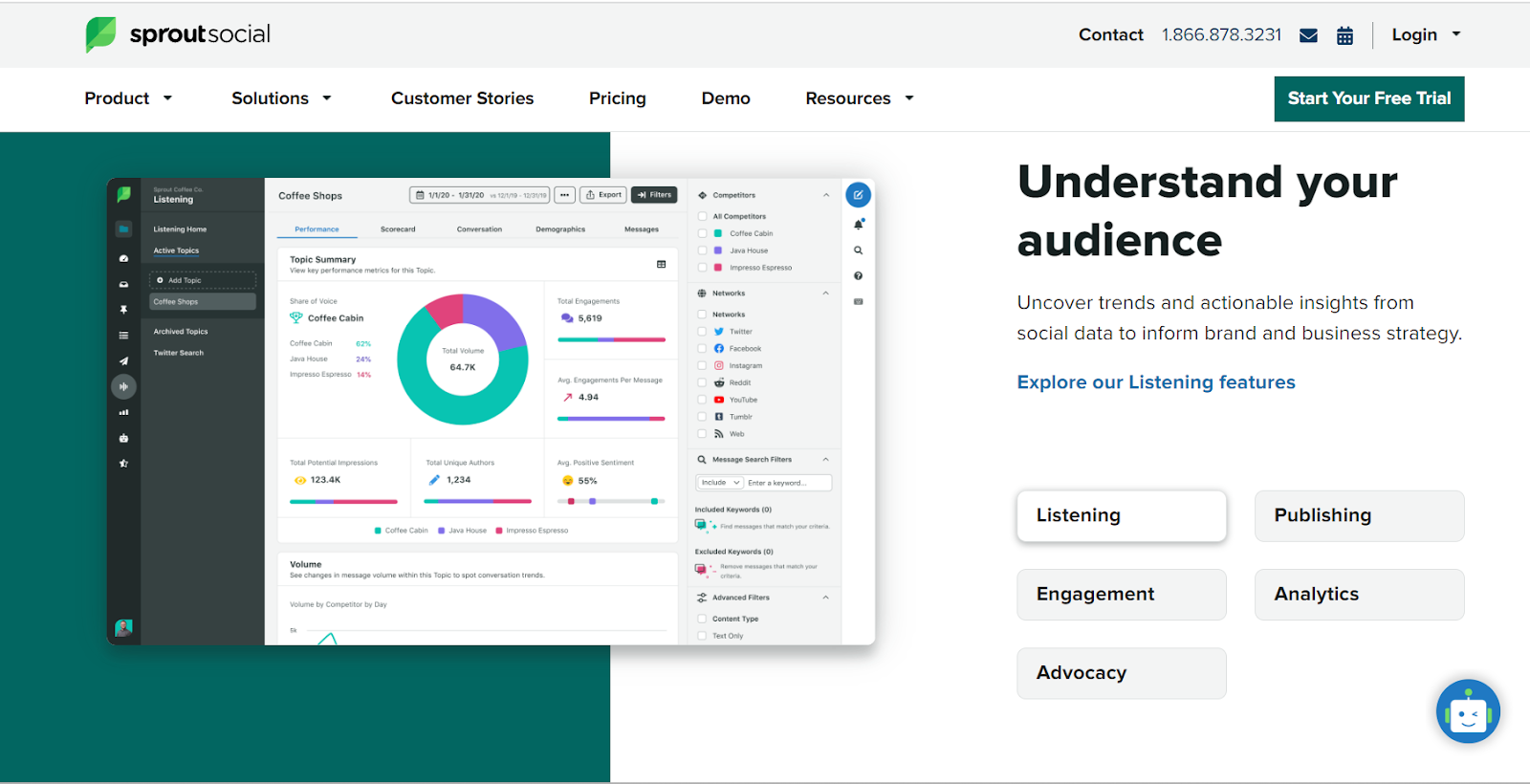Open the question mark help icon
Viewport: 1530px width, 784px height.
coord(858,276)
